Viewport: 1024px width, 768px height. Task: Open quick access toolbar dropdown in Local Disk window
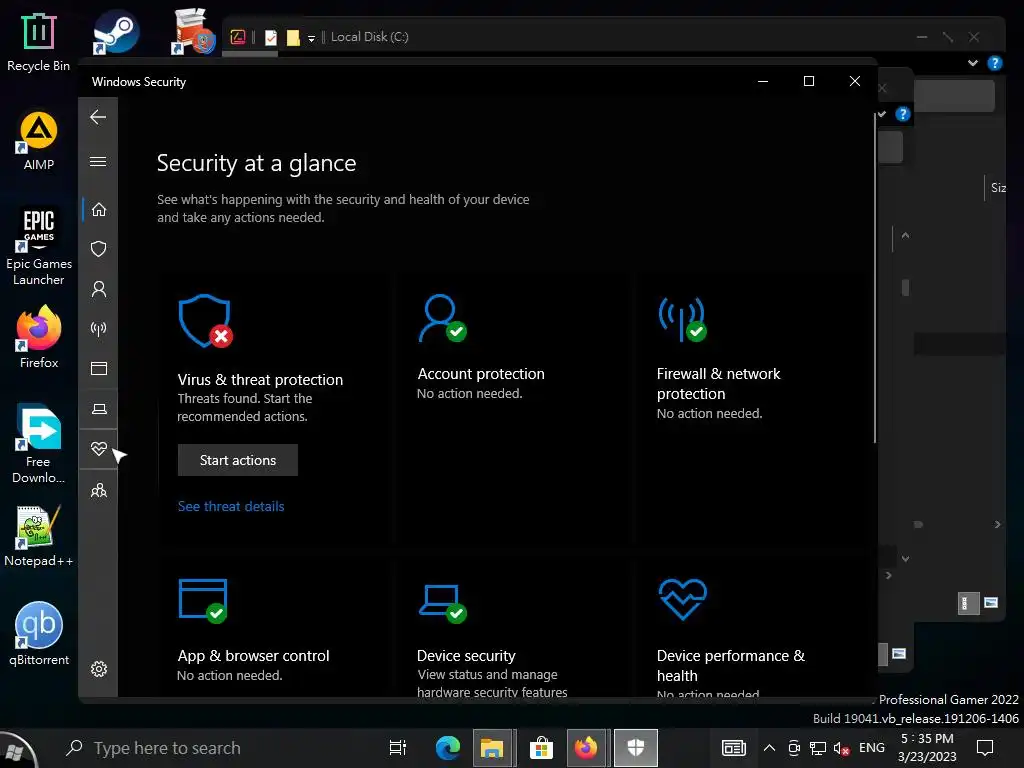pyautogui.click(x=312, y=39)
